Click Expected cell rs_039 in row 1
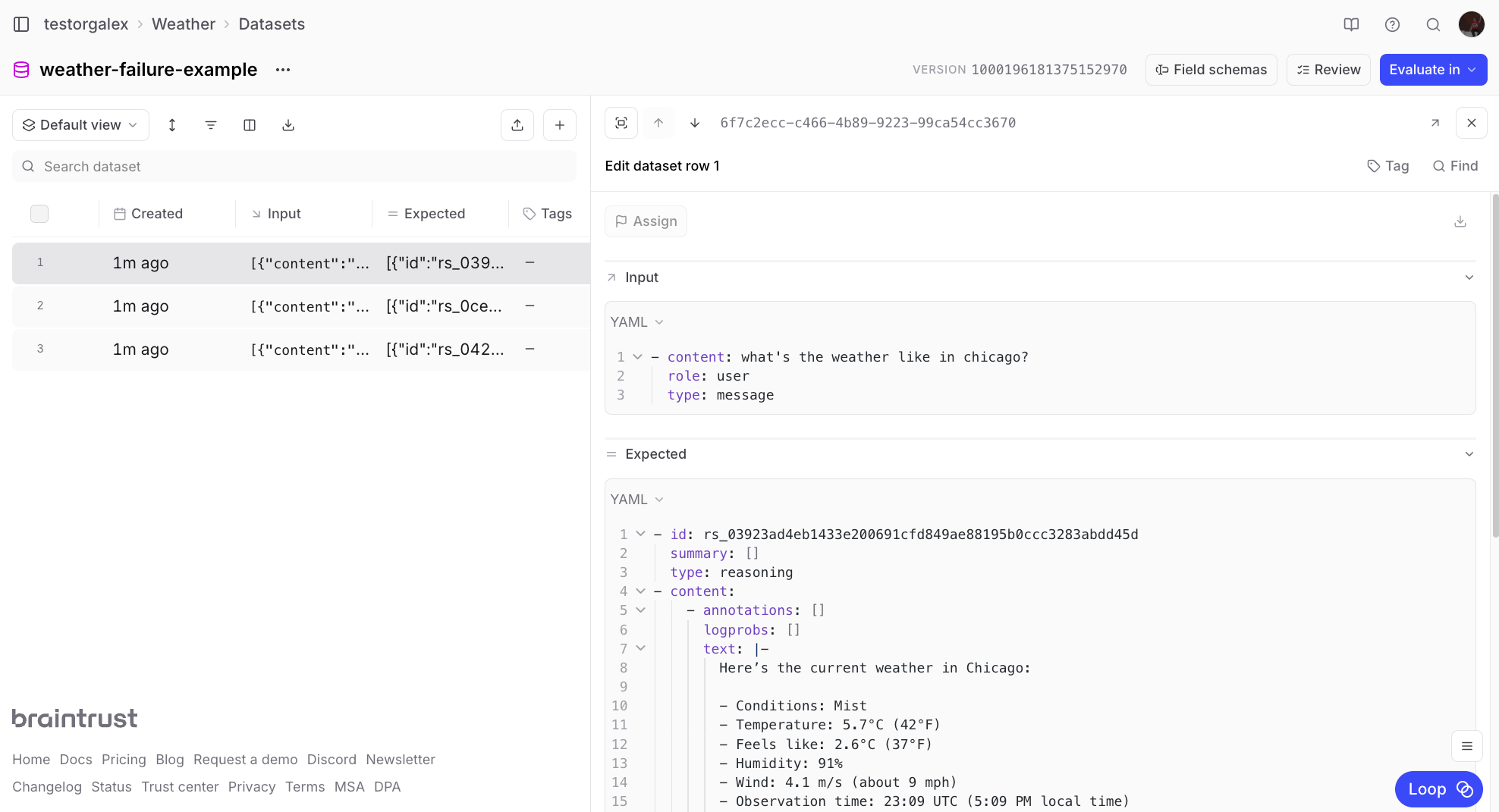This screenshot has width=1499, height=812. point(445,263)
